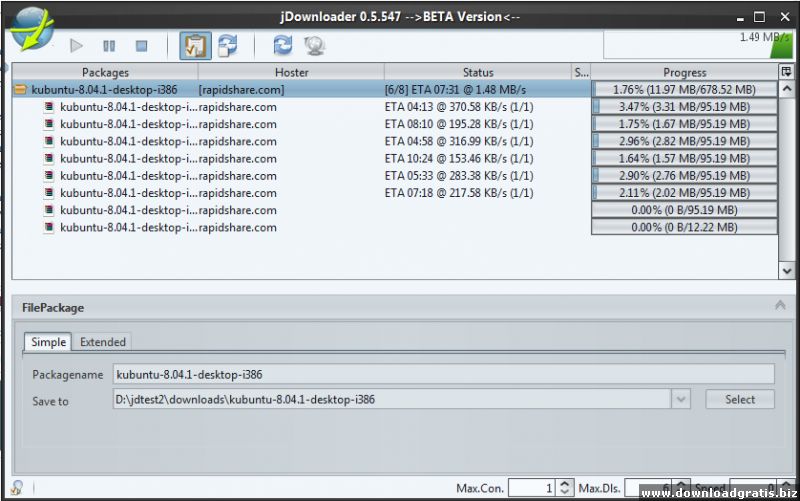The width and height of the screenshot is (800, 501).
Task: Collapse the kubuntu-8.04.1-desktop-i386 package folder icon
Action: pos(20,90)
